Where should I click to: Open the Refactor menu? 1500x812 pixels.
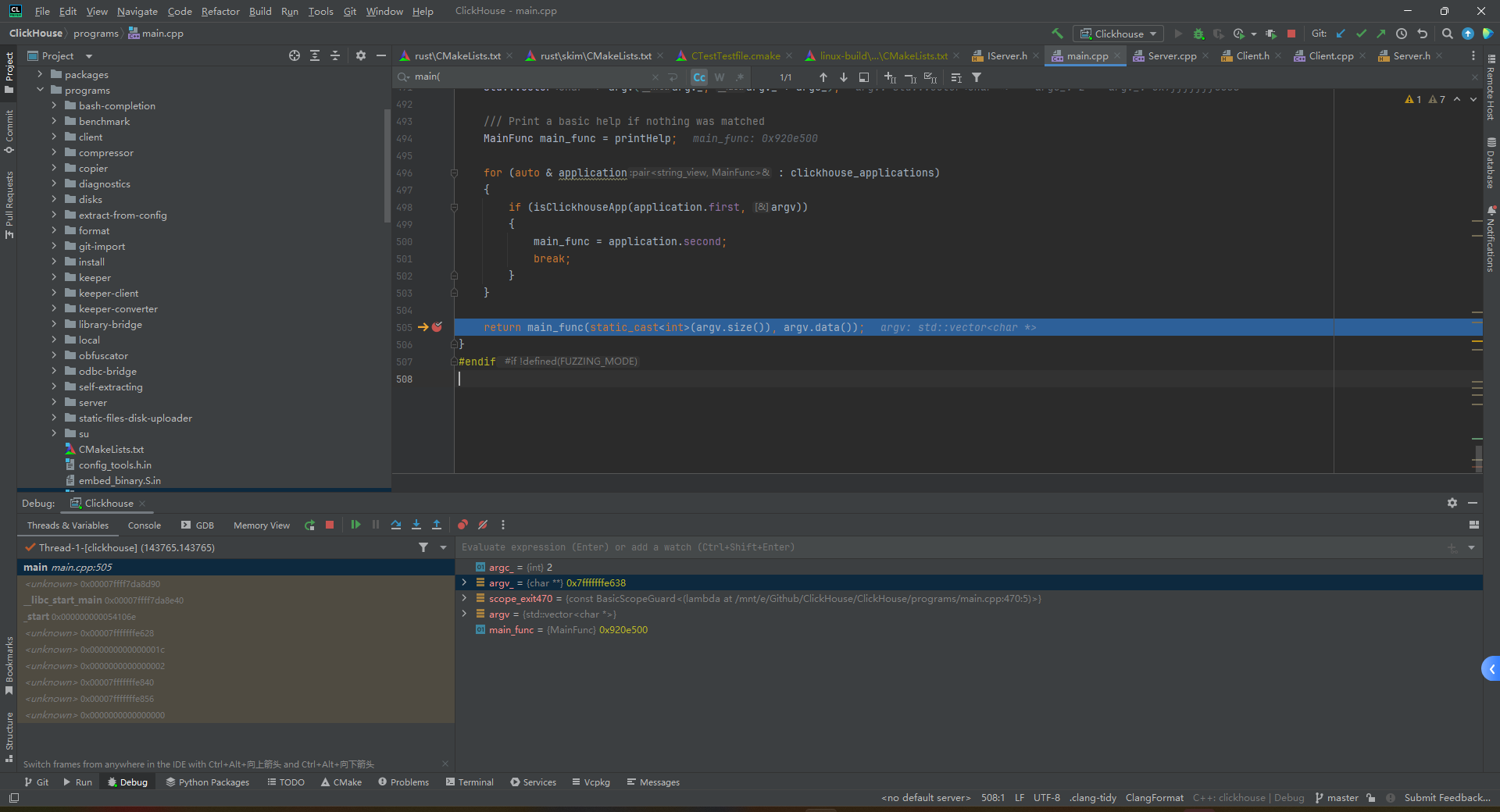point(220,11)
